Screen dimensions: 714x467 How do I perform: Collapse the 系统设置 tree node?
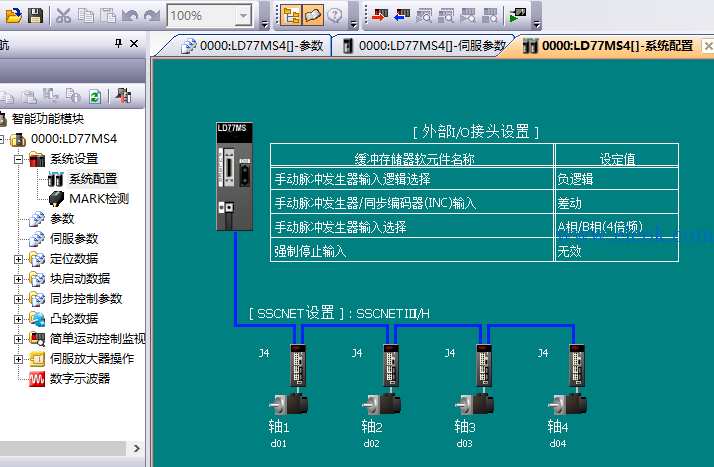point(18,159)
